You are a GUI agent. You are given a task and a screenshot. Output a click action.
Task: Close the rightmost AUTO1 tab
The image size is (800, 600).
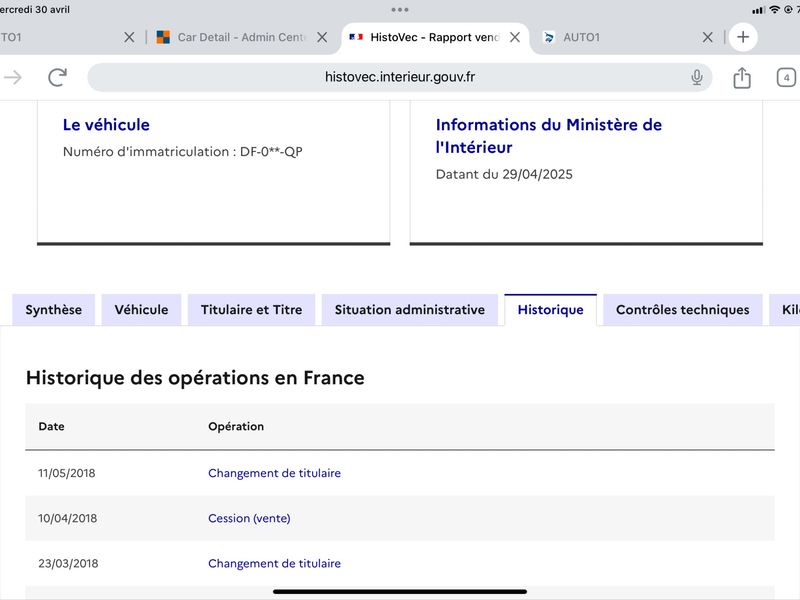707,37
